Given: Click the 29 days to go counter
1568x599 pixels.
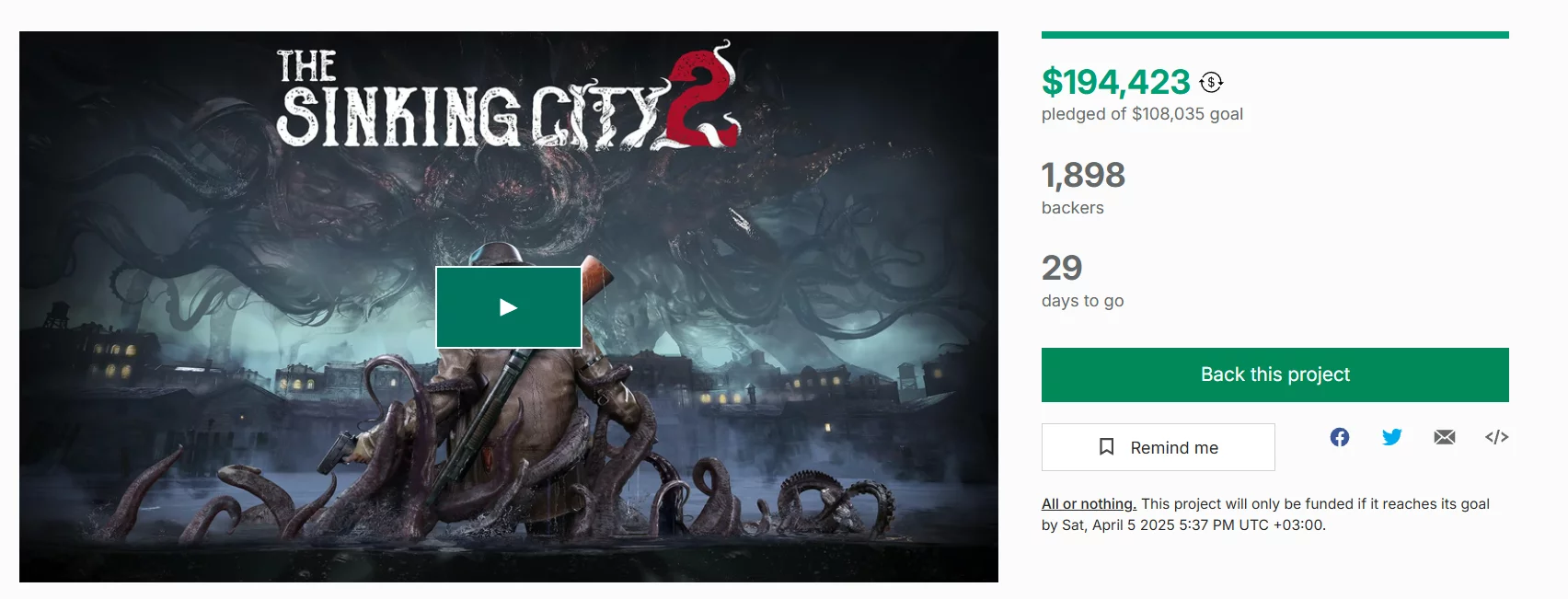Looking at the screenshot, I should click(x=1062, y=268).
